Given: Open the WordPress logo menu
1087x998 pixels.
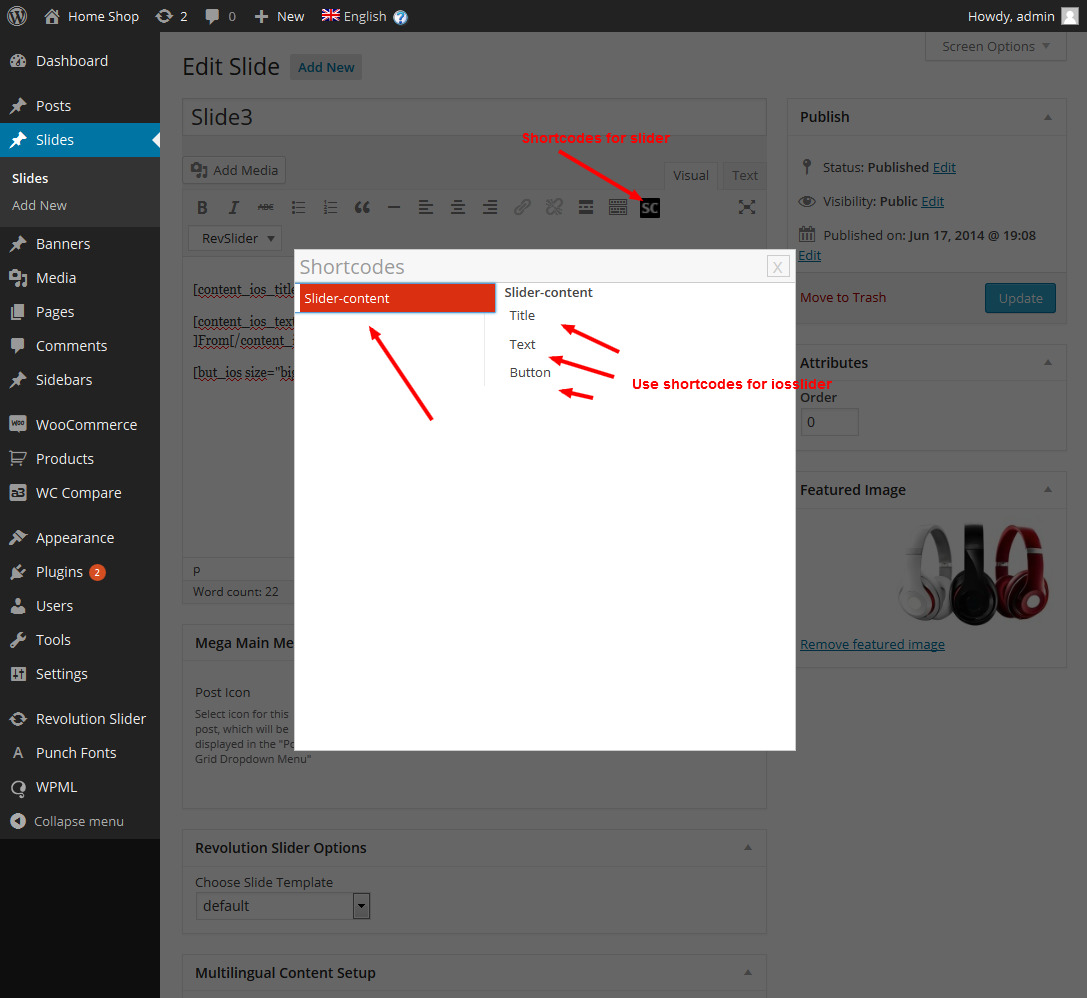Looking at the screenshot, I should (x=17, y=16).
